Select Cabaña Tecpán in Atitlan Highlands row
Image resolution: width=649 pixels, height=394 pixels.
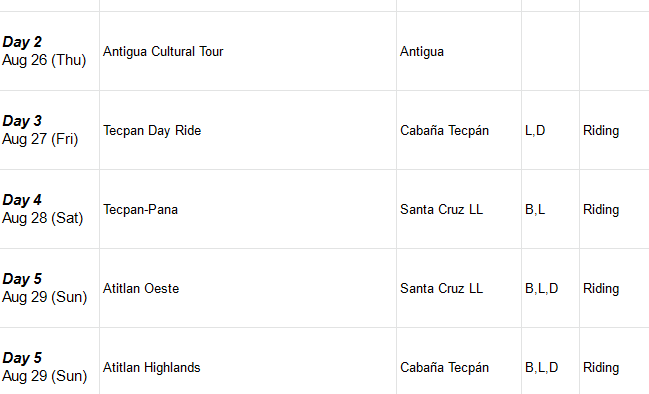[x=459, y=361]
